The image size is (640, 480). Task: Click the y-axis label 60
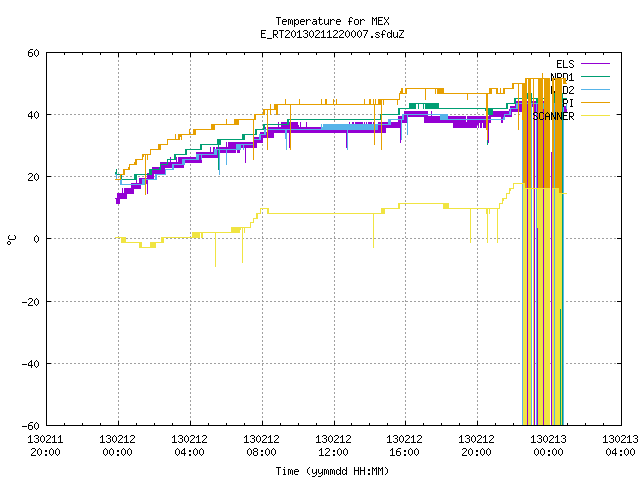33,53
